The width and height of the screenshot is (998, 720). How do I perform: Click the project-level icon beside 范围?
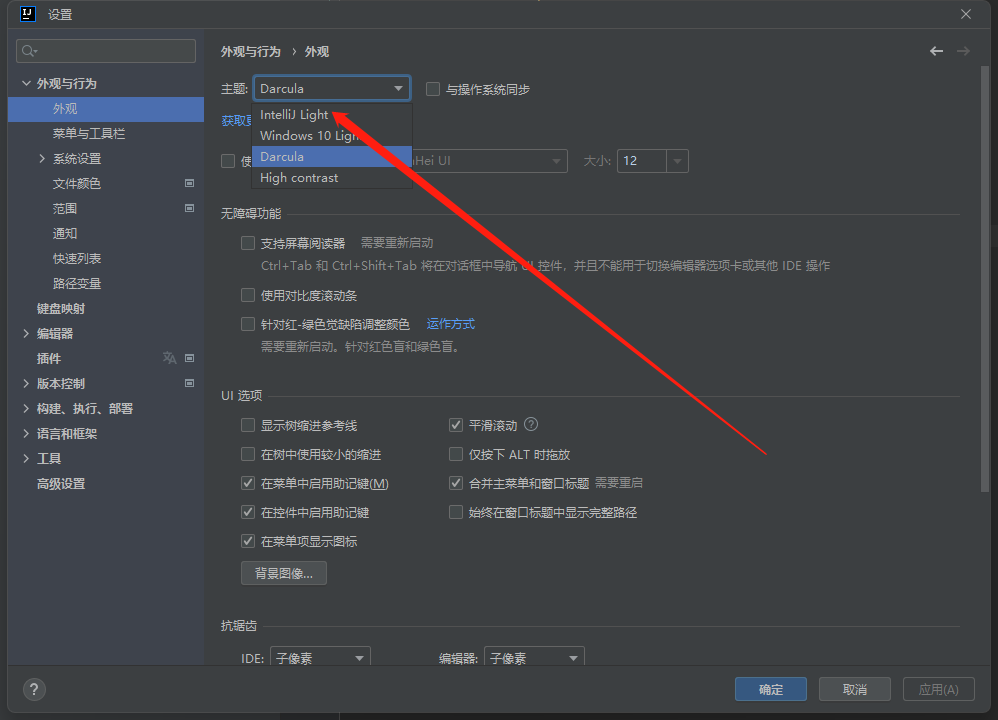[x=189, y=208]
